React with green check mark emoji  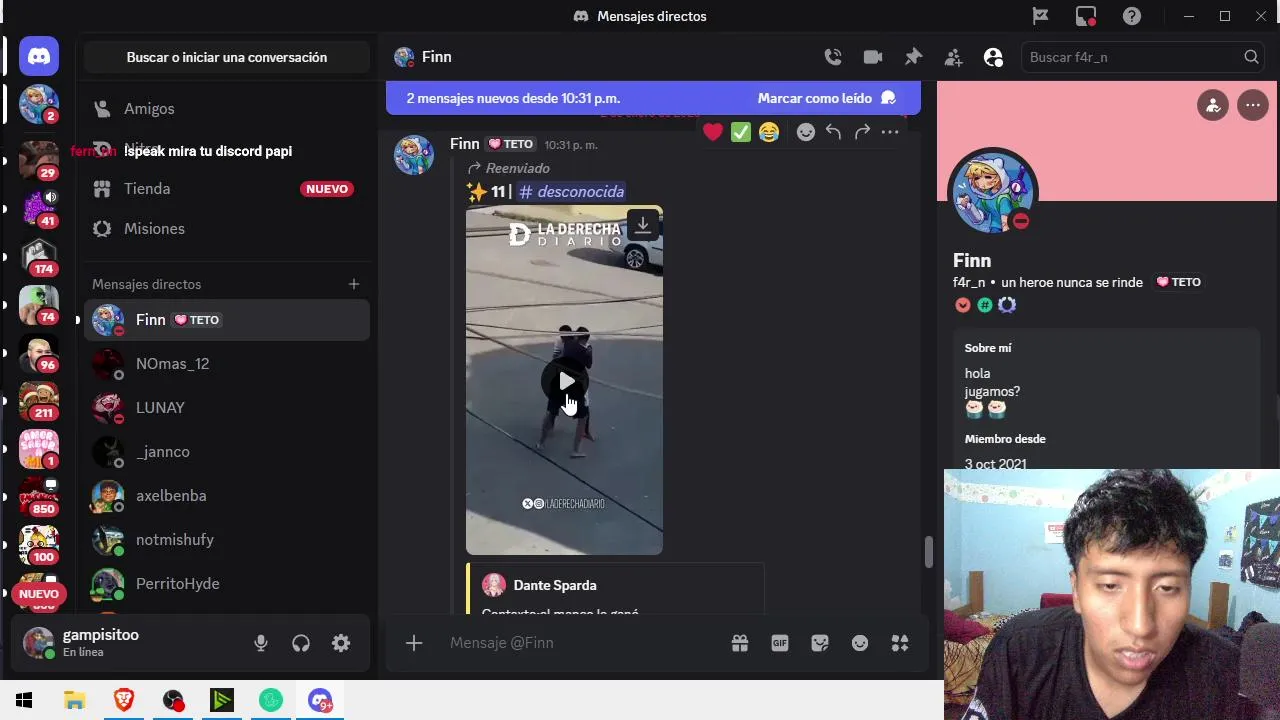point(741,132)
